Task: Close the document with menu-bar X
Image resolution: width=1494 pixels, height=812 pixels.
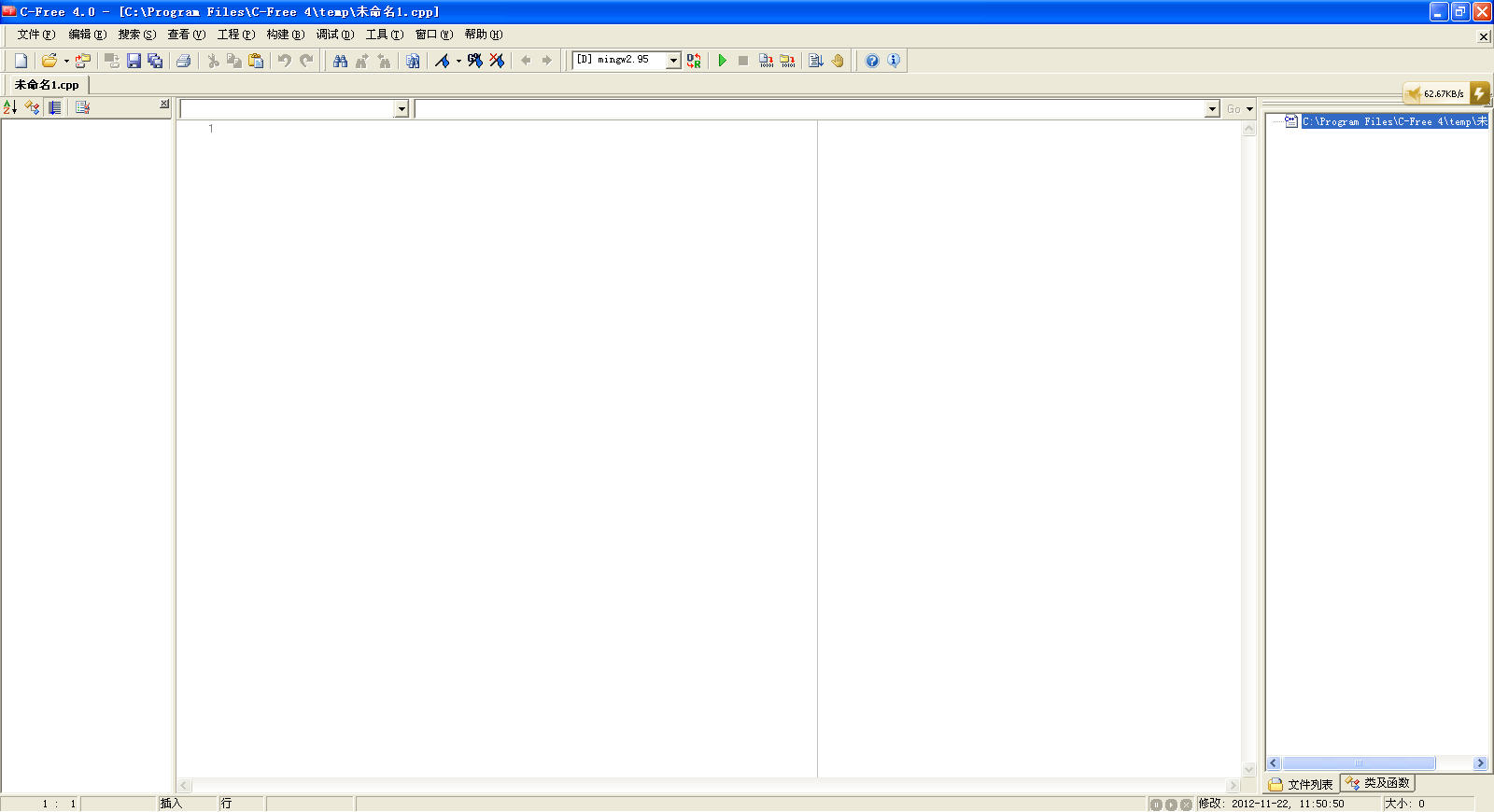Action: [x=1484, y=36]
